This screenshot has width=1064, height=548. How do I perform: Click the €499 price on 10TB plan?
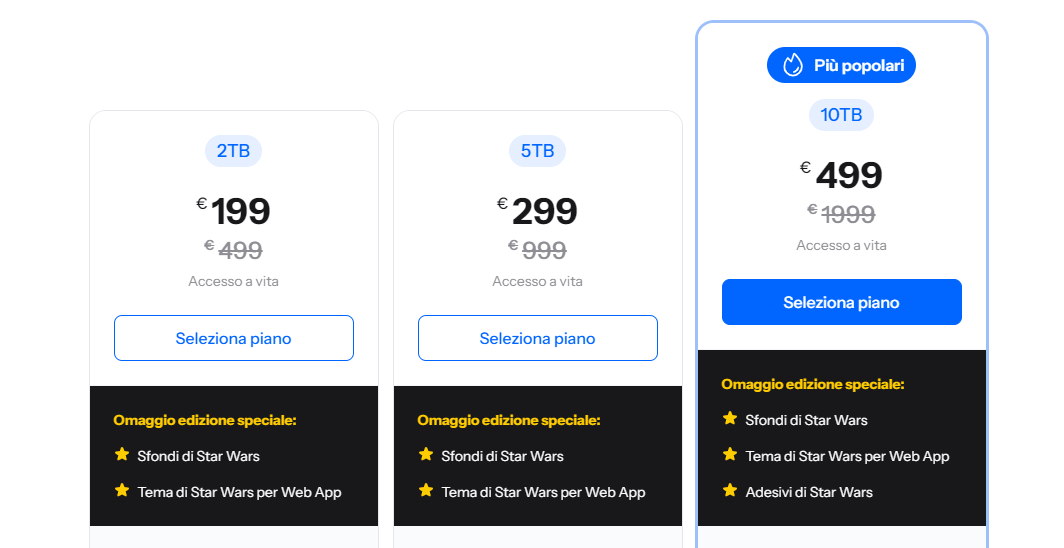[846, 175]
